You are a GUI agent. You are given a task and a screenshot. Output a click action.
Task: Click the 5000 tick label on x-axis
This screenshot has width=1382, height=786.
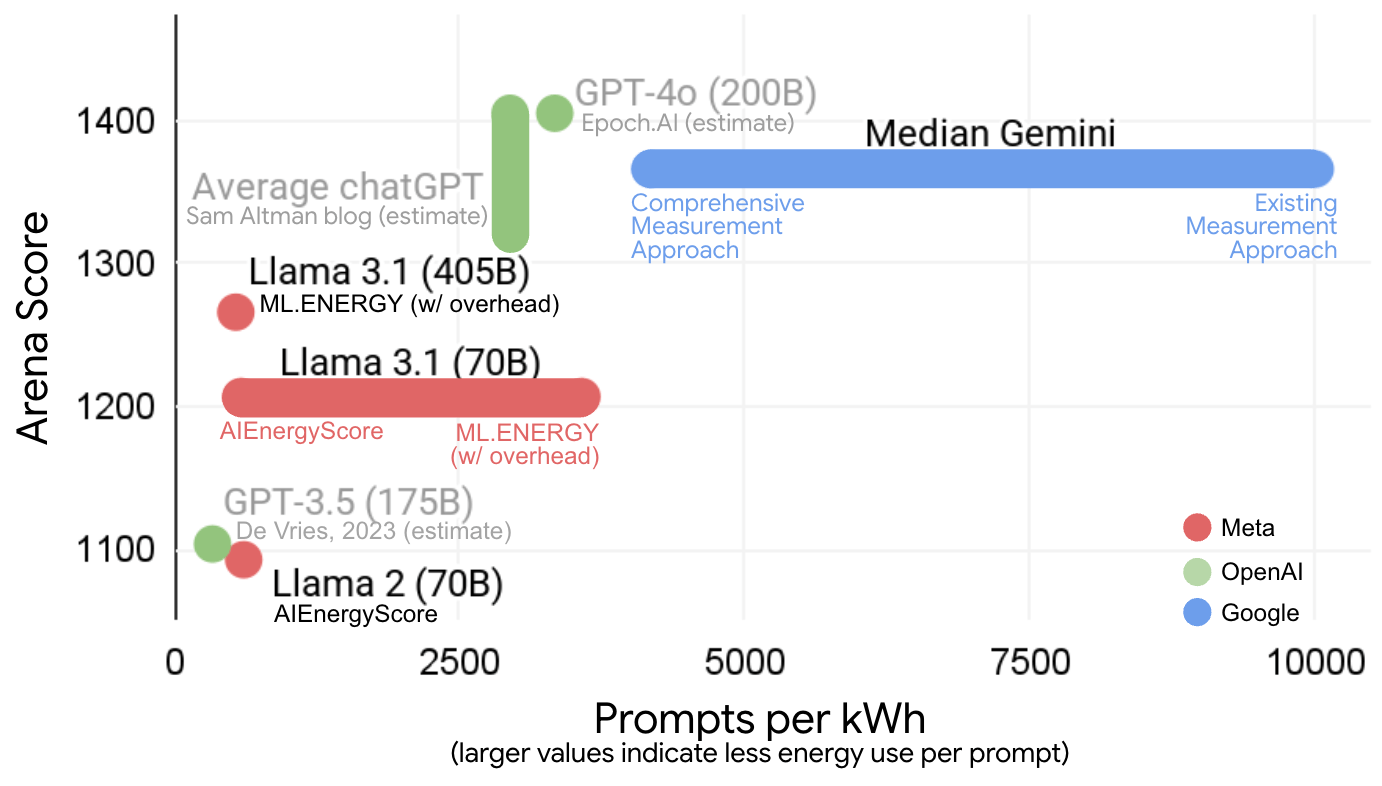(x=742, y=662)
